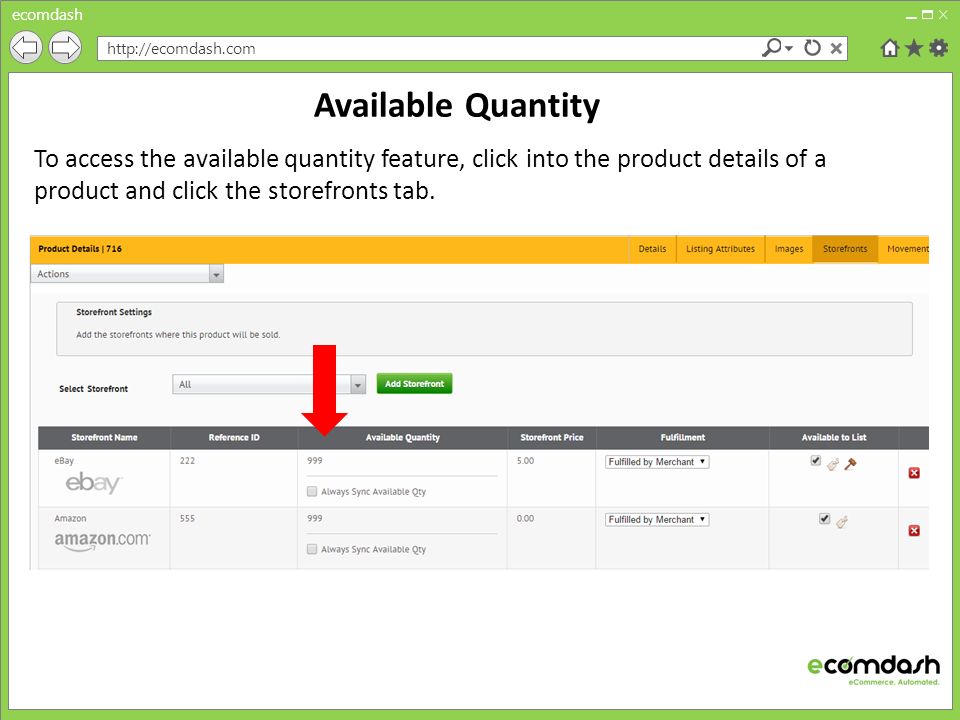Open eBay Fulfilled by Merchant dropdown
Screen dimensions: 960x720
click(x=657, y=462)
